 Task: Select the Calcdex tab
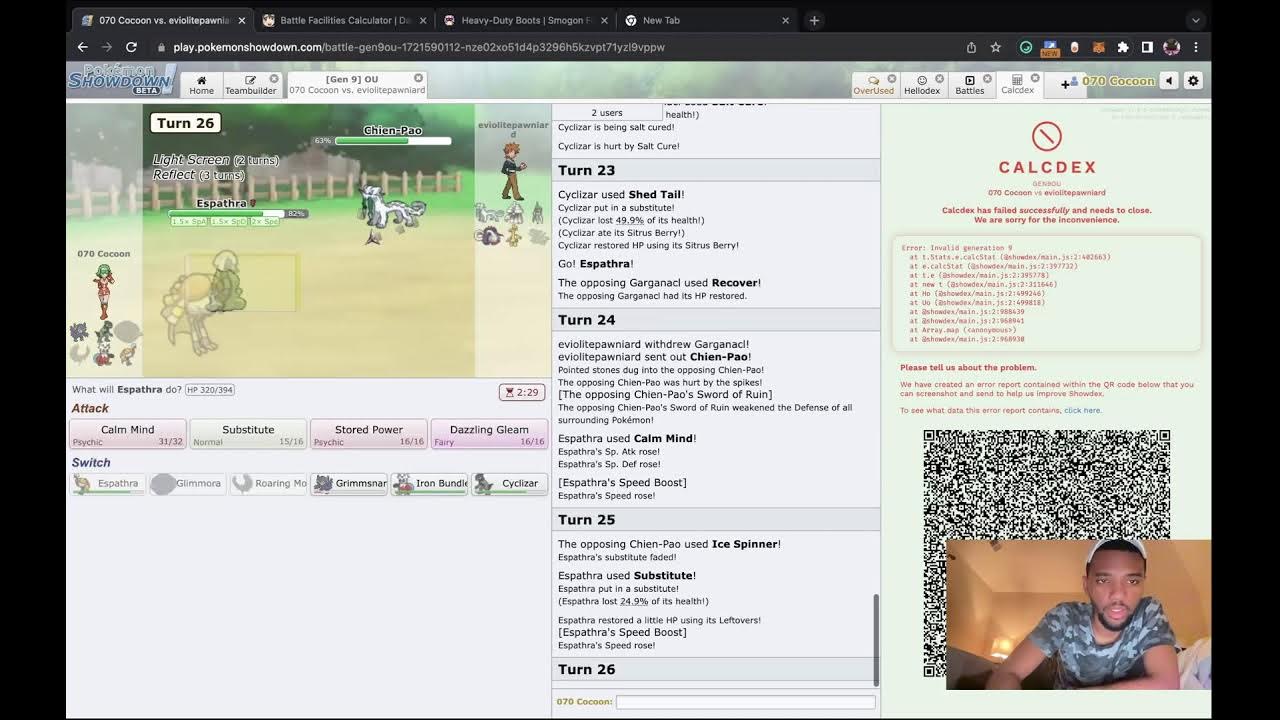tap(1017, 85)
